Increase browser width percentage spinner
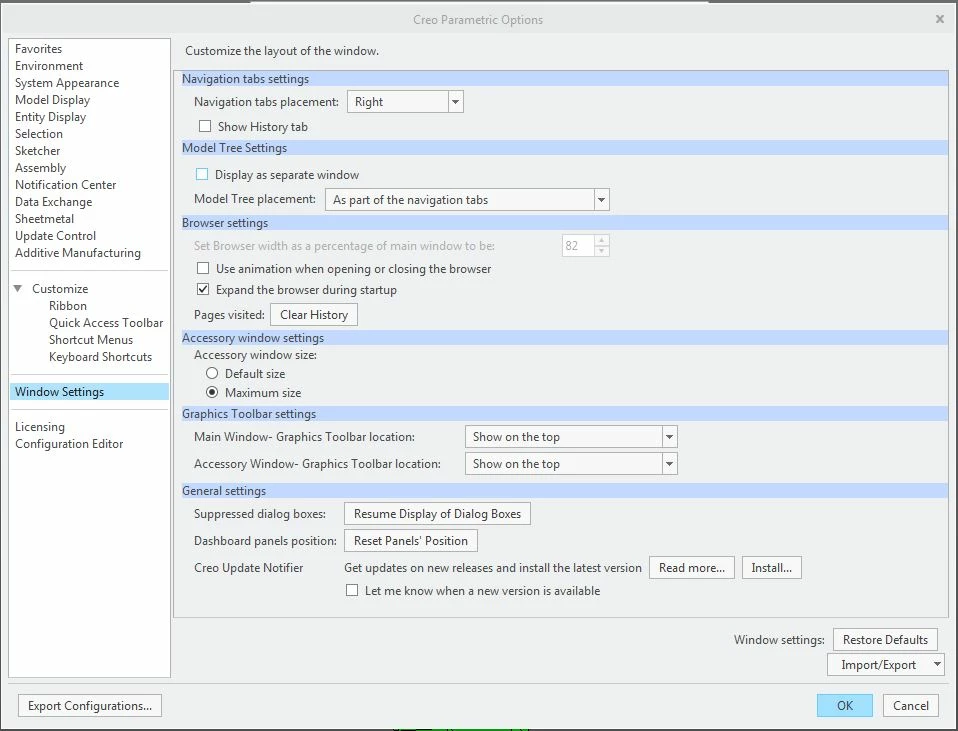 (x=602, y=240)
